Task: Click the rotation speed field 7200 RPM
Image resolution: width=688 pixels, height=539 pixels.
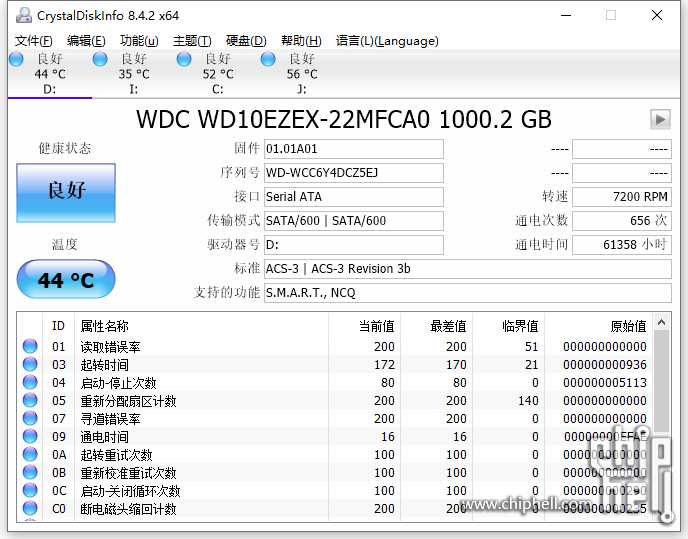Action: (622, 197)
